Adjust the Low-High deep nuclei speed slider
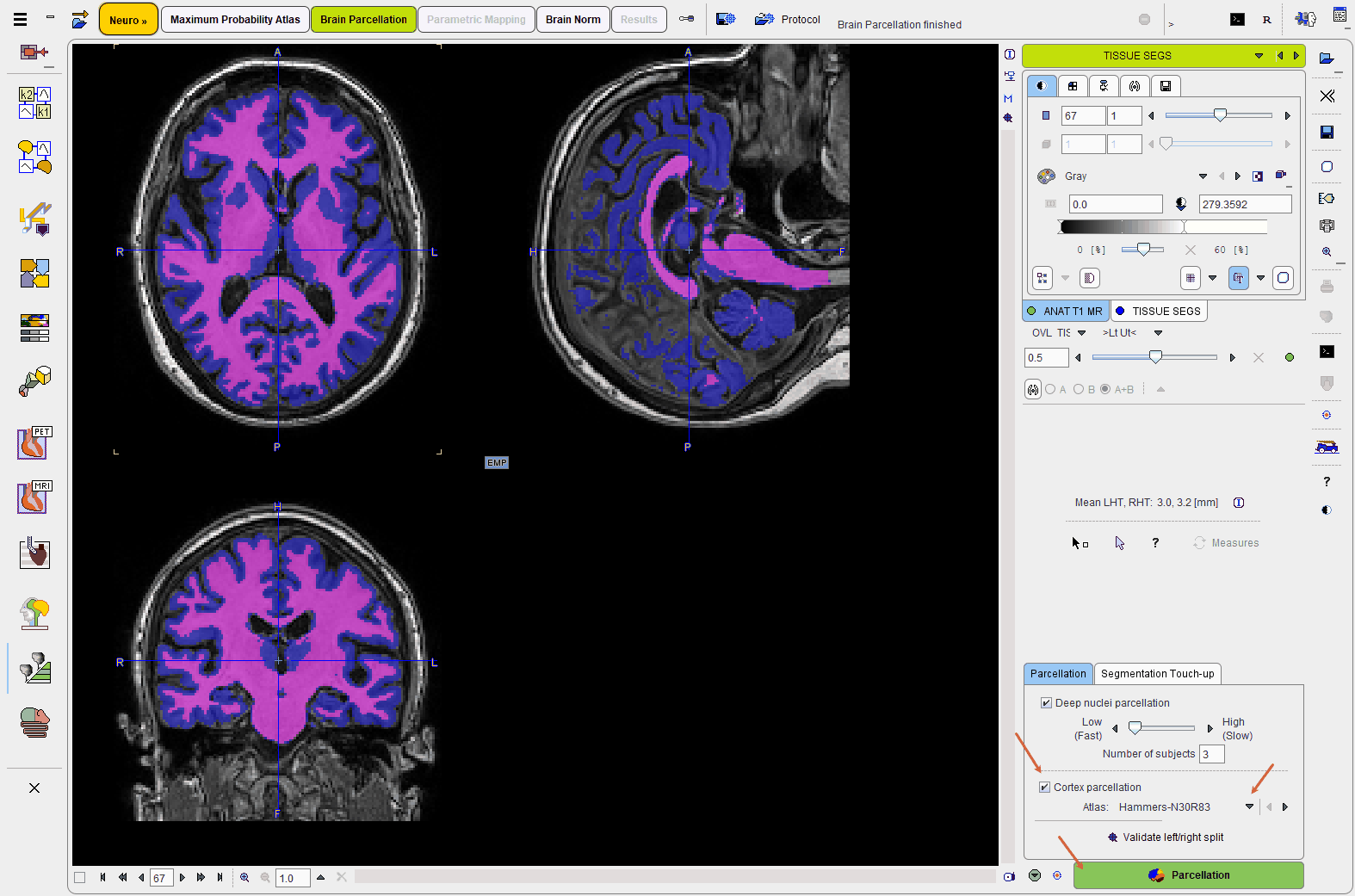 [1135, 727]
